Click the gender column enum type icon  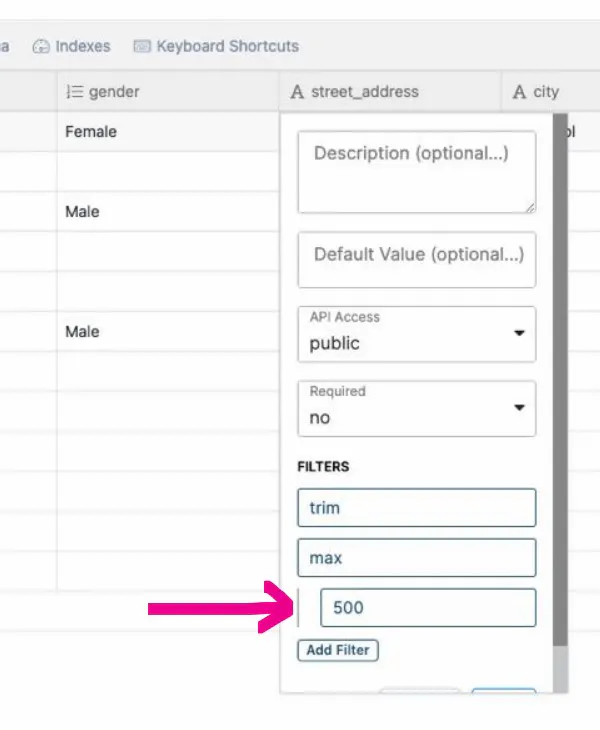click(x=74, y=92)
